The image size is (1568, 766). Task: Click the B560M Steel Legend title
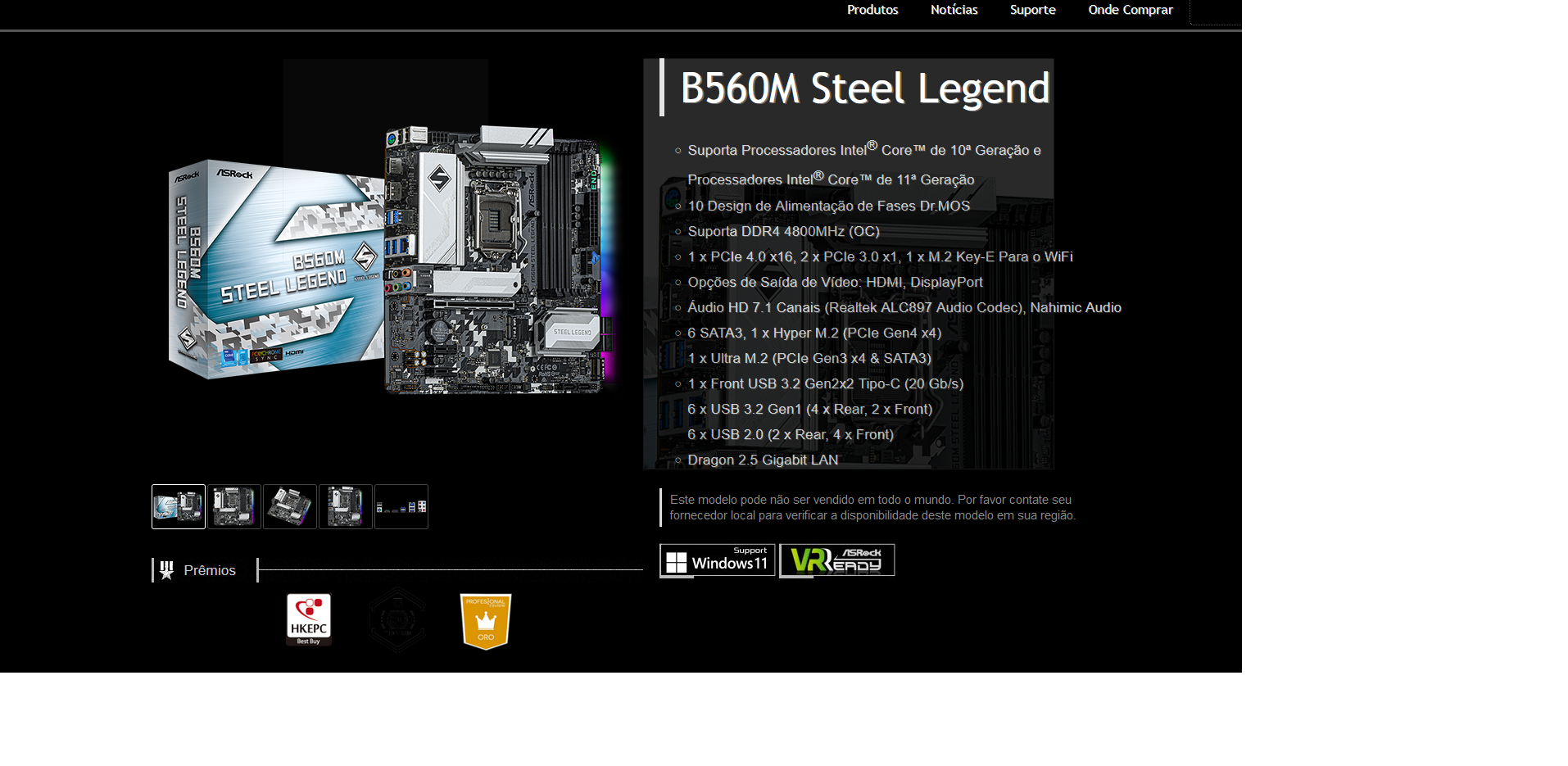point(865,88)
